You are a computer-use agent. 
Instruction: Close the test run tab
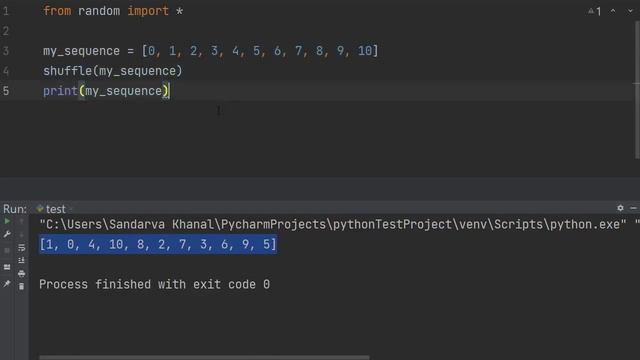[71, 209]
